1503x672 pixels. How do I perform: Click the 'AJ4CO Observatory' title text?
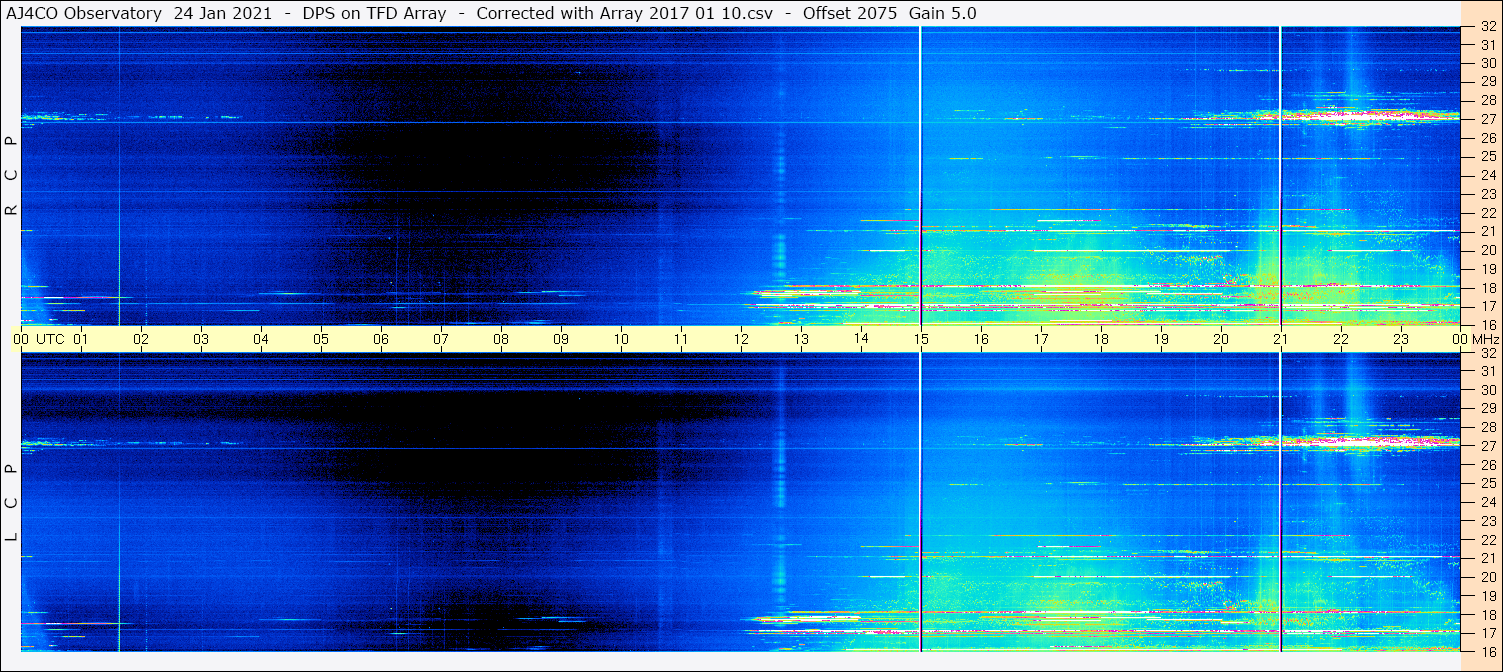[86, 13]
